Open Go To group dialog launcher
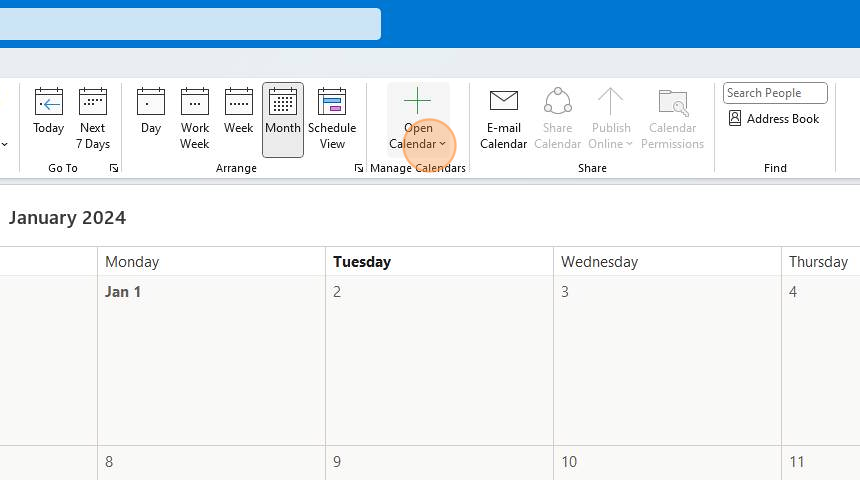 (x=114, y=168)
